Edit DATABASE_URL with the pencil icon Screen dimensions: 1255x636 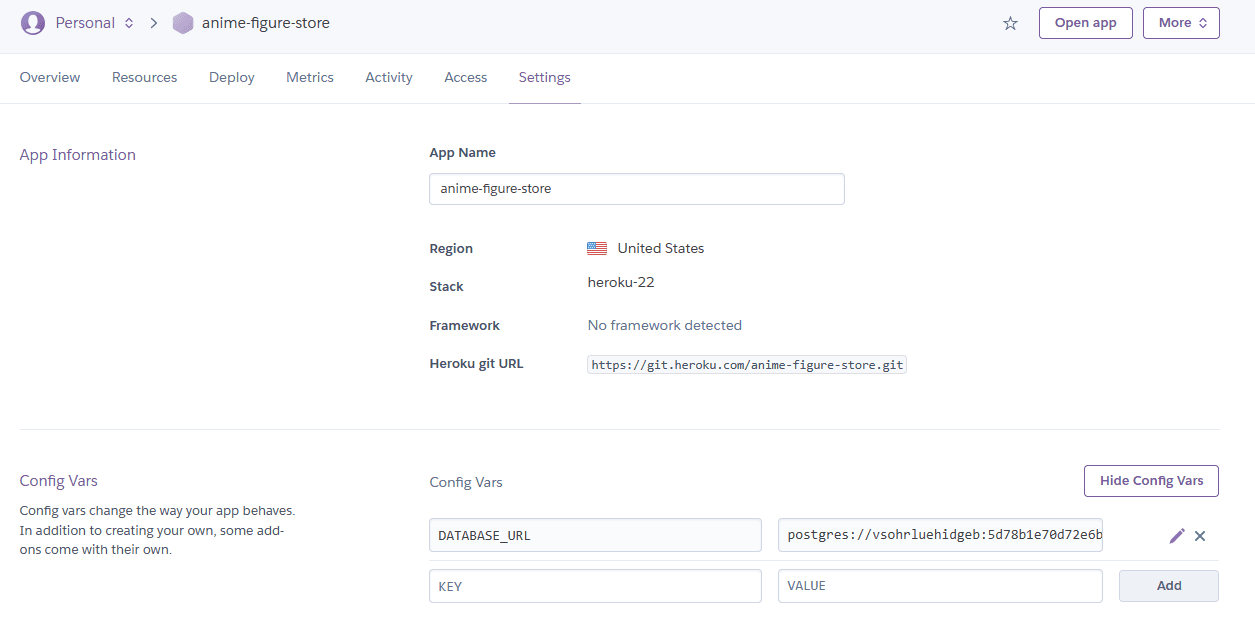click(x=1176, y=536)
